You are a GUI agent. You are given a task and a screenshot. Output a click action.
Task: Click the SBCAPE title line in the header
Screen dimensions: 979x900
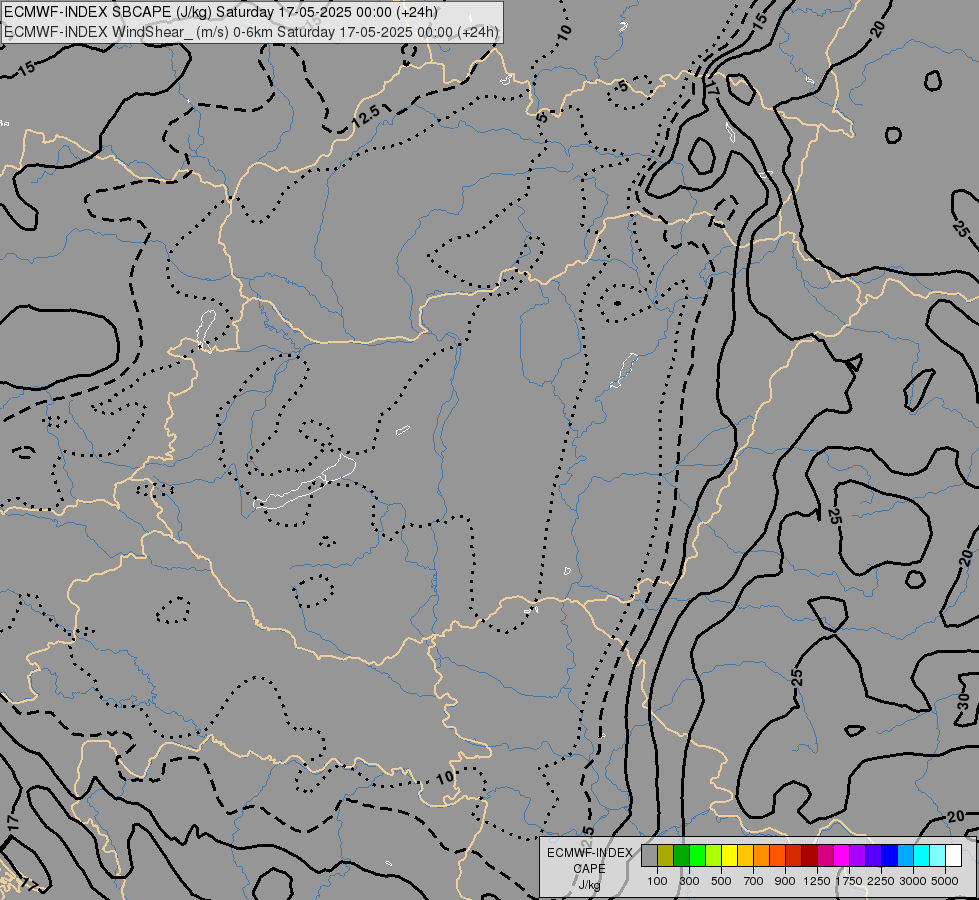[x=220, y=12]
